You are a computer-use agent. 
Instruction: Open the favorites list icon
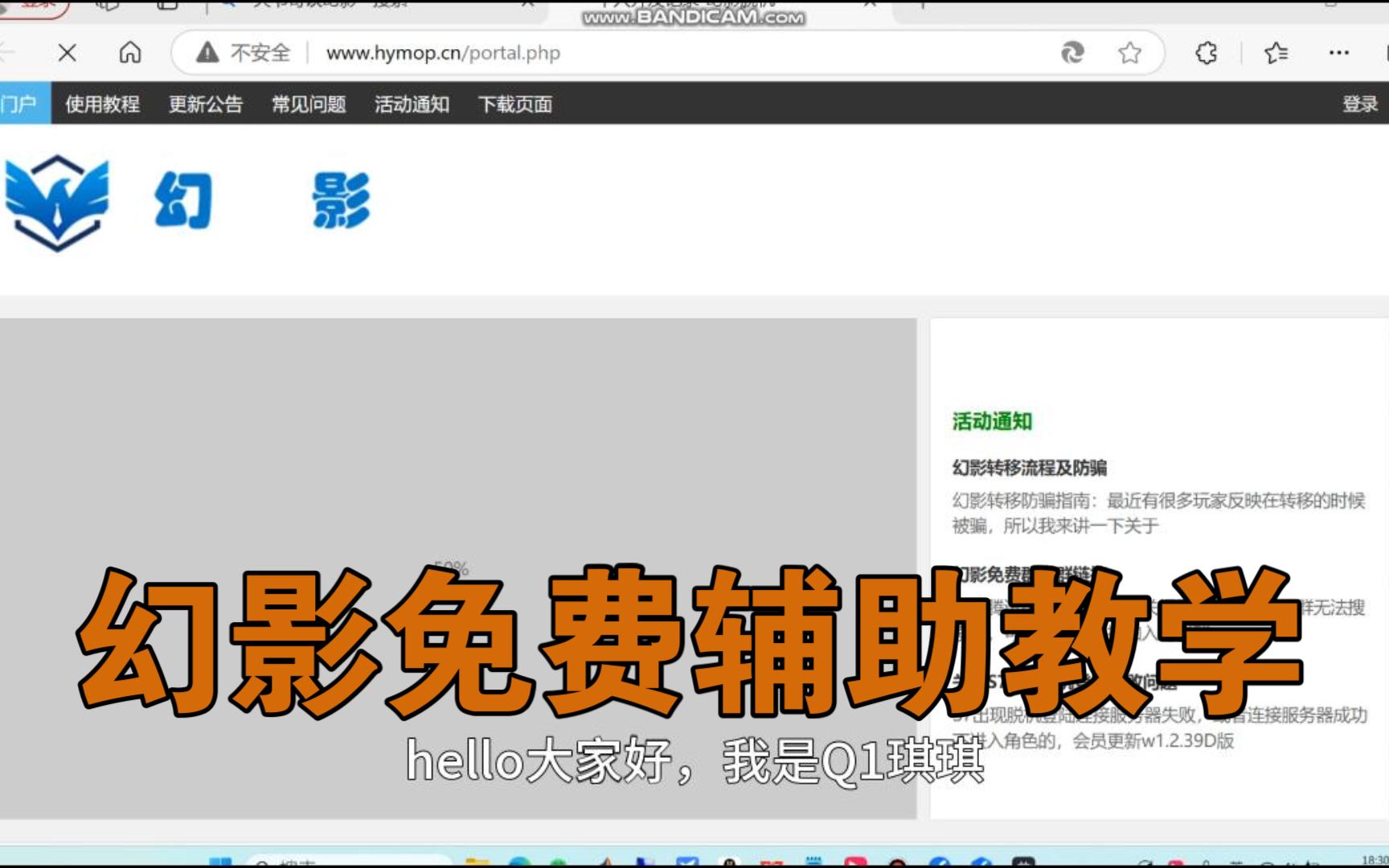point(1276,53)
